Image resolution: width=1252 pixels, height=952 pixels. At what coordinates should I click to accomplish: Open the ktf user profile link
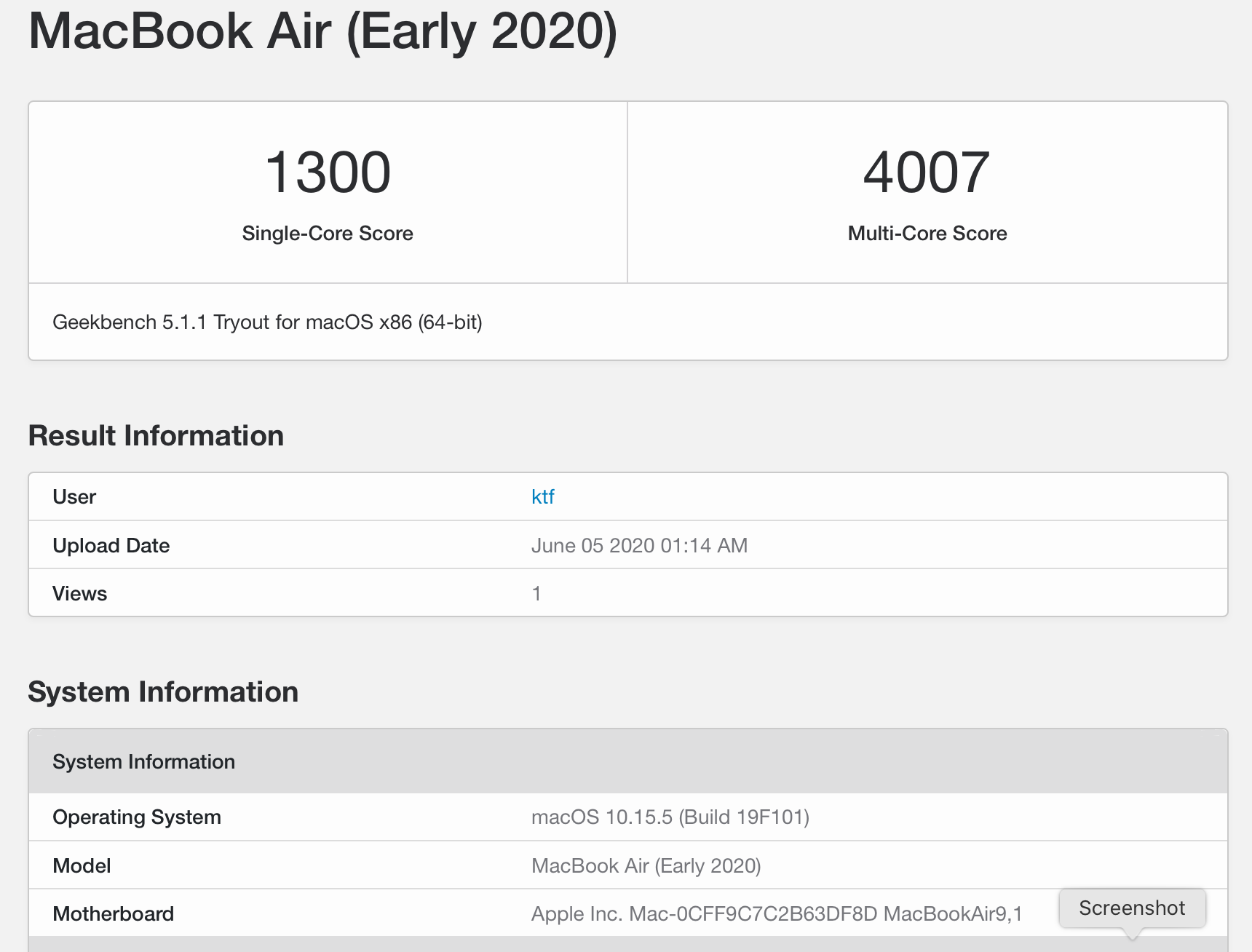(x=543, y=496)
